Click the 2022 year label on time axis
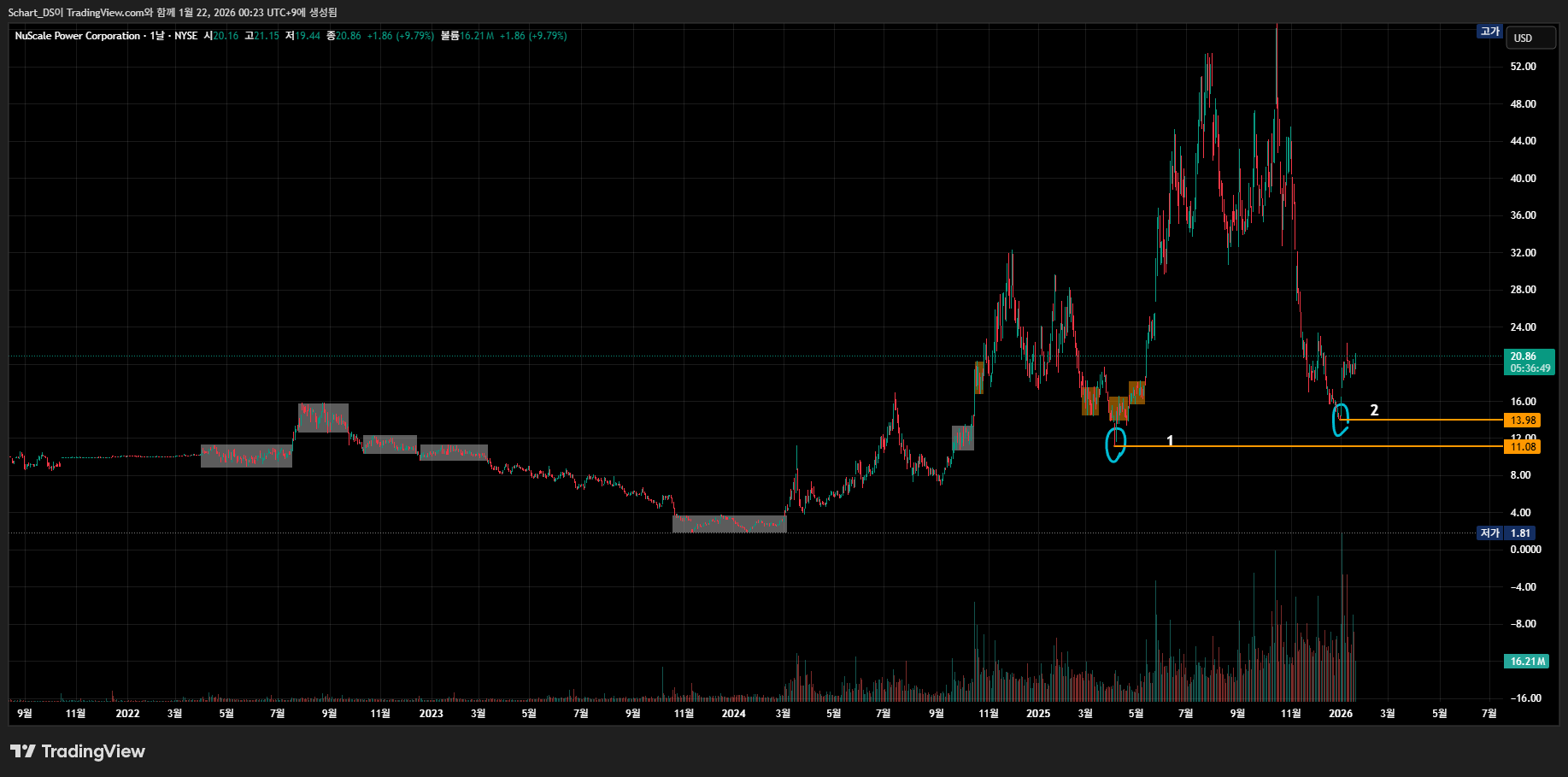Image resolution: width=1568 pixels, height=777 pixels. tap(127, 714)
